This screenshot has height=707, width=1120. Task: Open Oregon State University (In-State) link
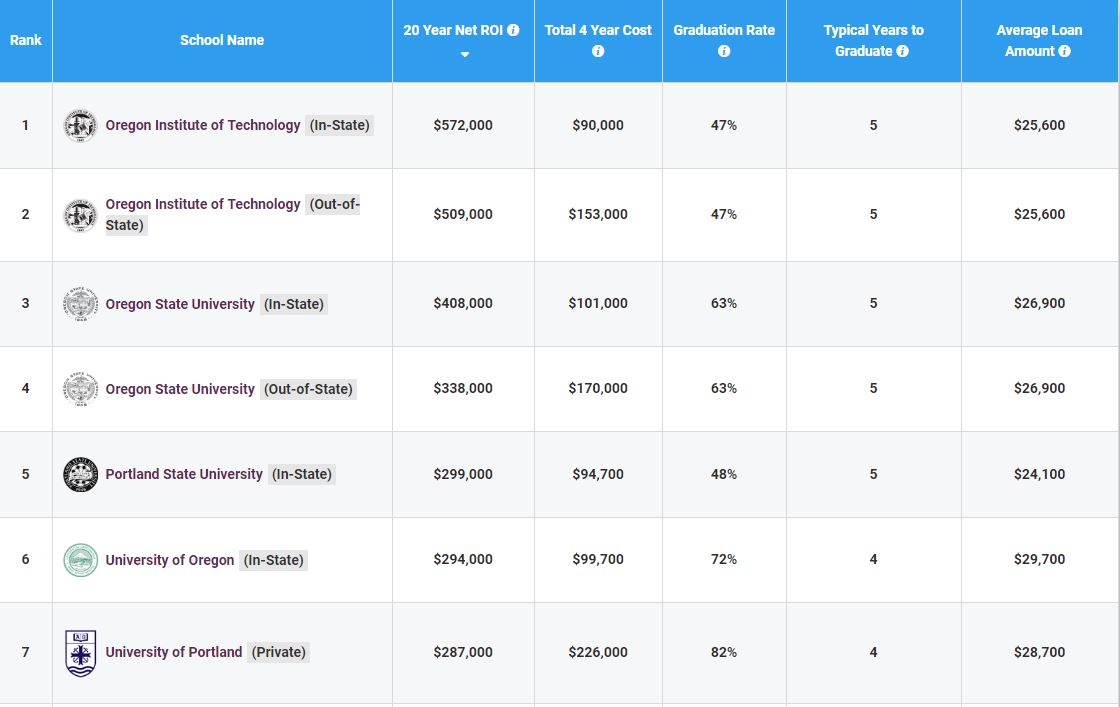tap(180, 304)
